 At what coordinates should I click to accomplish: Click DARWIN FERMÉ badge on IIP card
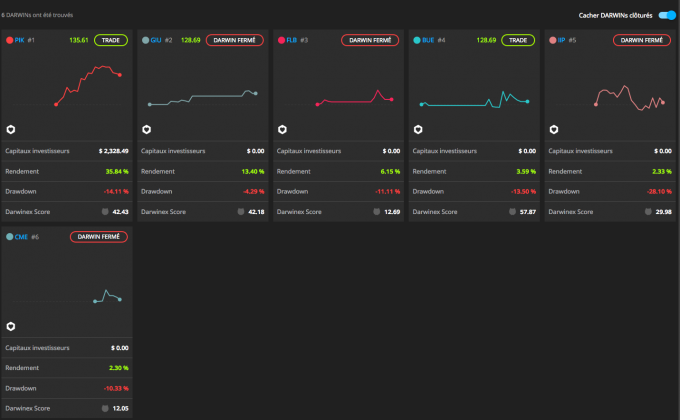click(642, 40)
